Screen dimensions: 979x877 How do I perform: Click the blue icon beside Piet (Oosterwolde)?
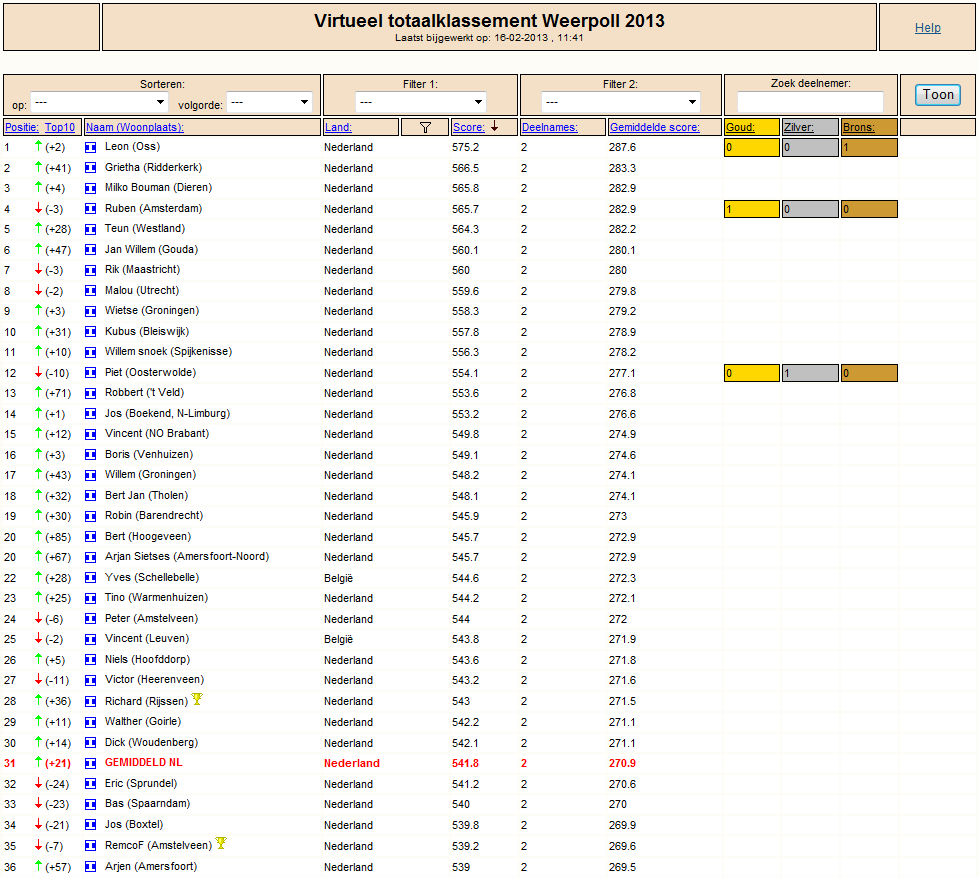(x=91, y=373)
